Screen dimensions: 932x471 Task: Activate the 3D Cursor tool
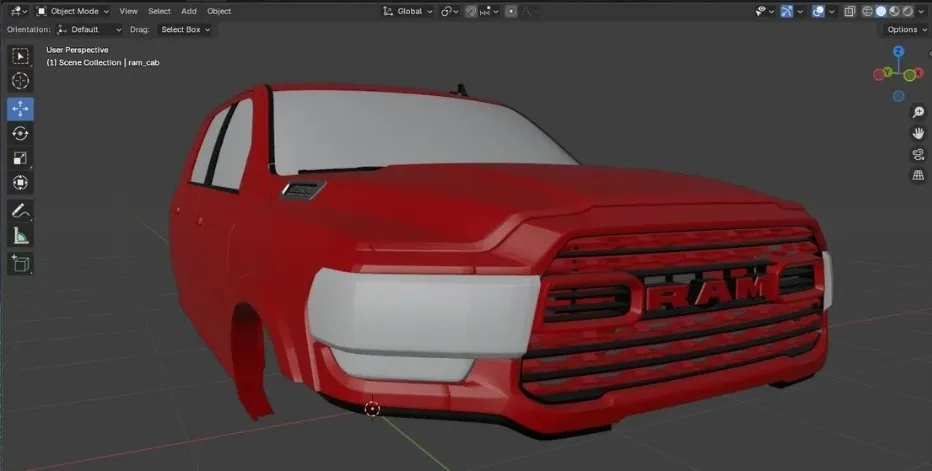20,80
